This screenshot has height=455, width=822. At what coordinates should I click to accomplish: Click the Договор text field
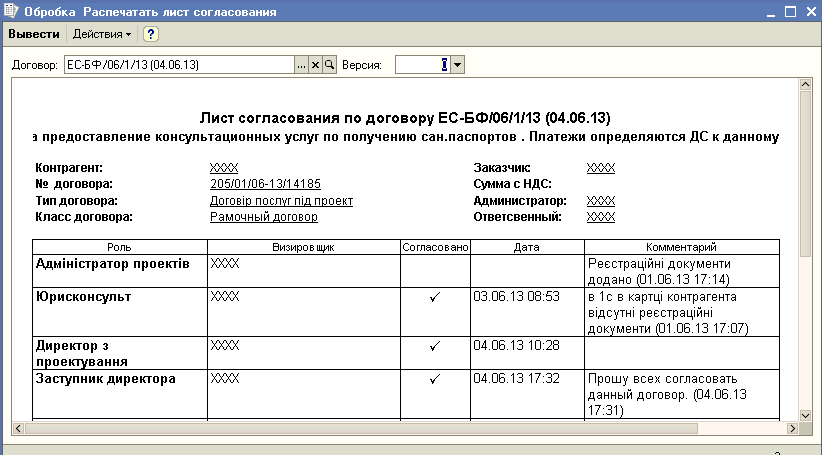coord(177,65)
